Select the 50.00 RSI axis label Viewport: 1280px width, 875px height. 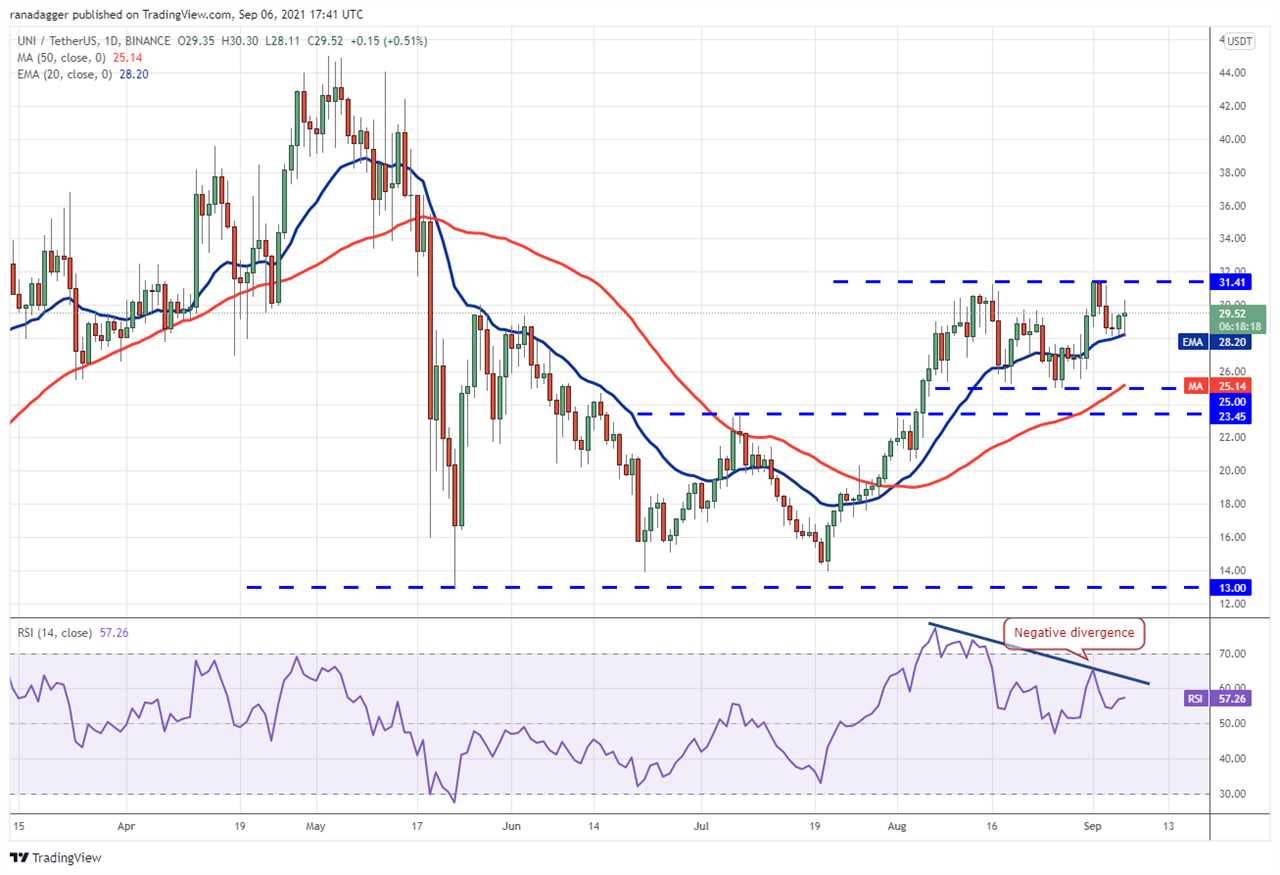[1231, 724]
